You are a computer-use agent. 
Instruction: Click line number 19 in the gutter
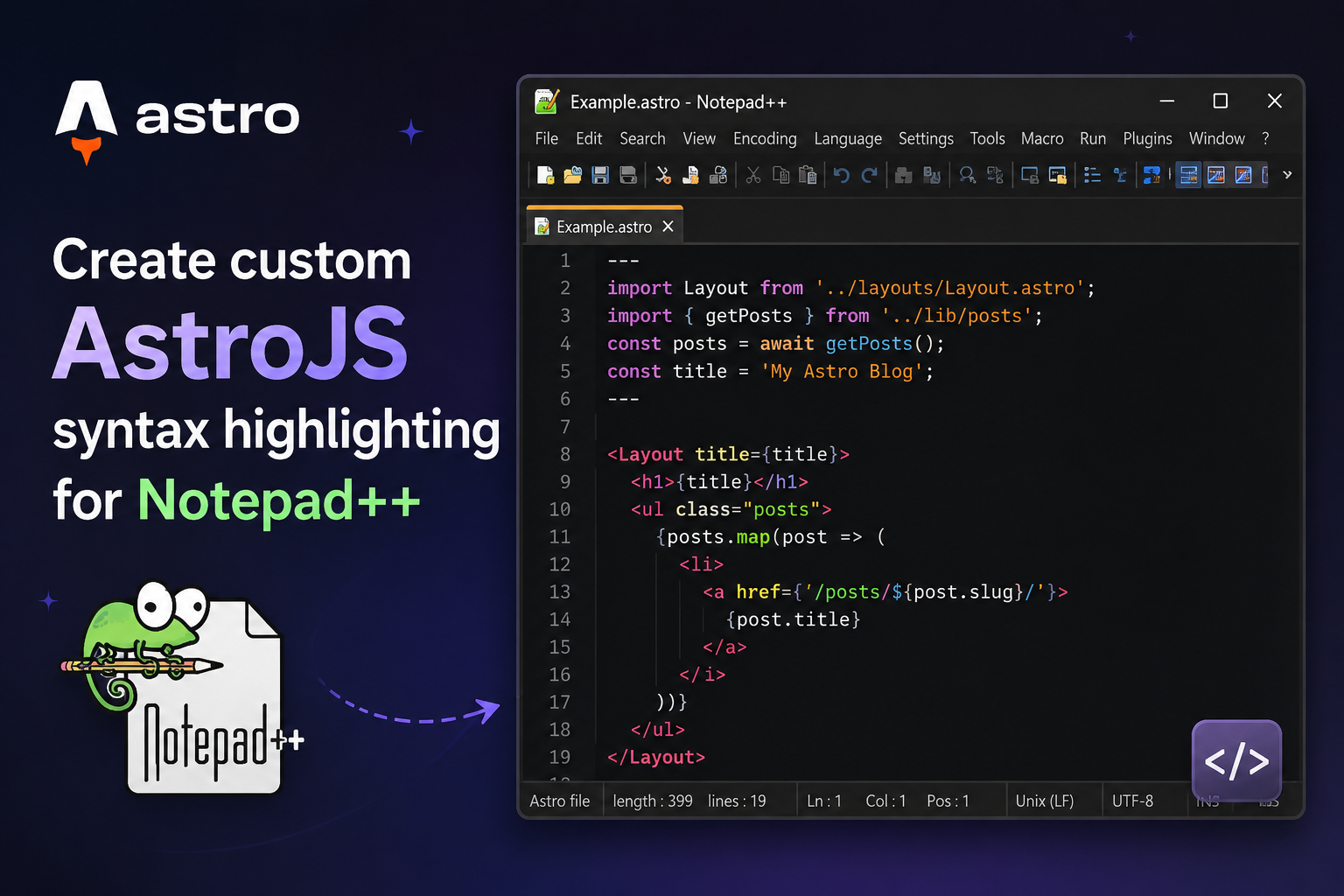pyautogui.click(x=560, y=758)
